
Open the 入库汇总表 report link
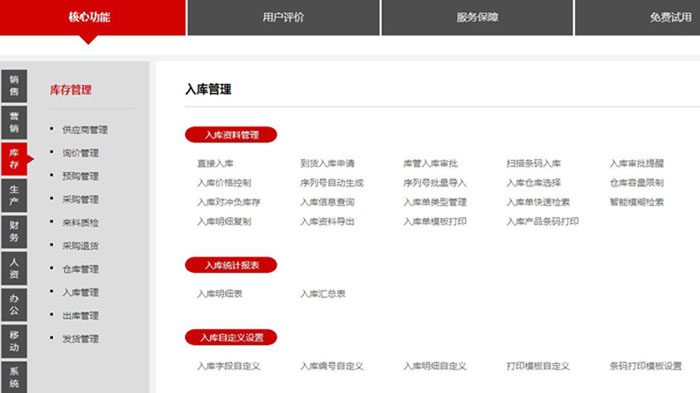[323, 294]
